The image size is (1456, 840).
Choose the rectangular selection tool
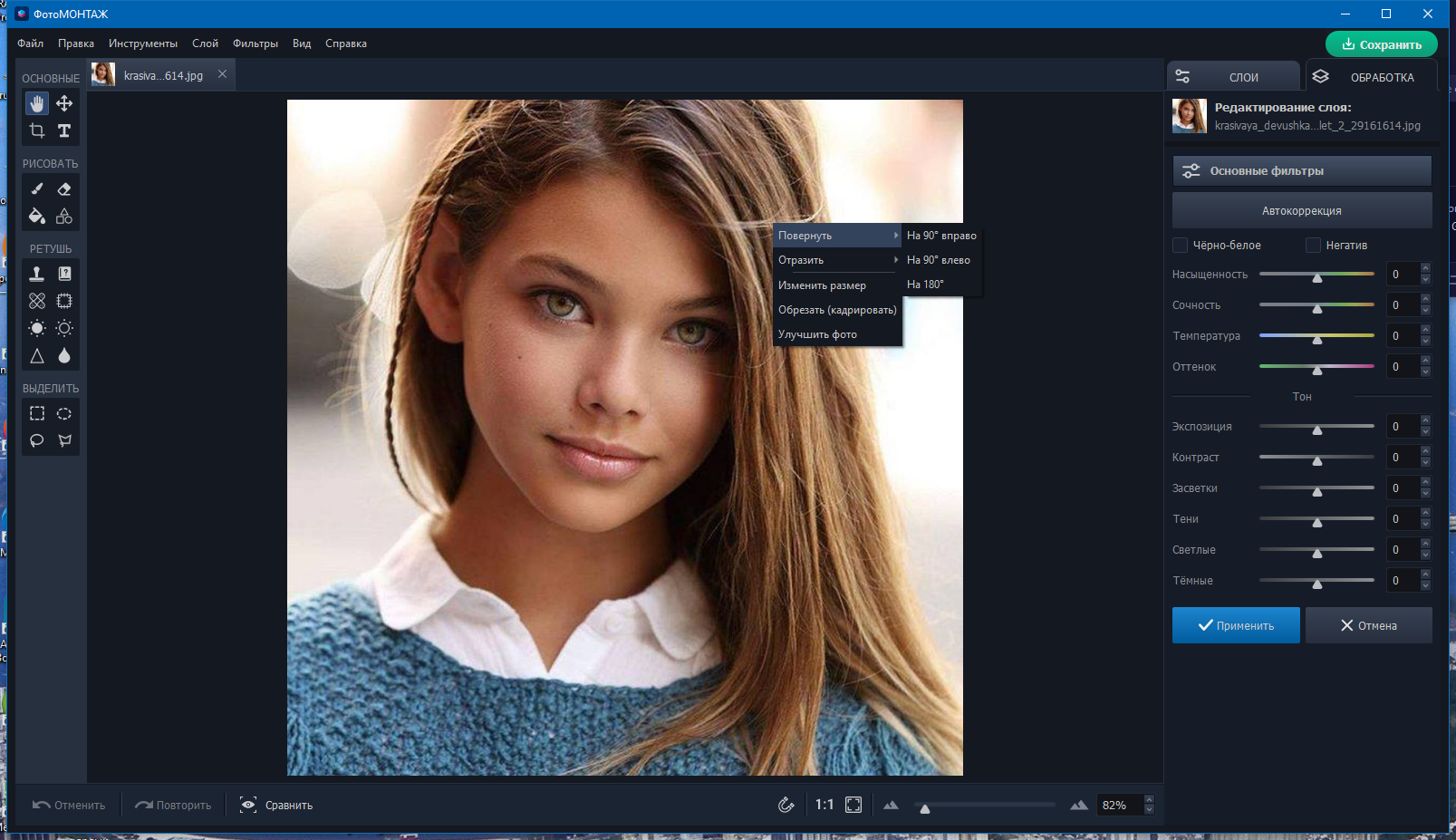pos(37,413)
